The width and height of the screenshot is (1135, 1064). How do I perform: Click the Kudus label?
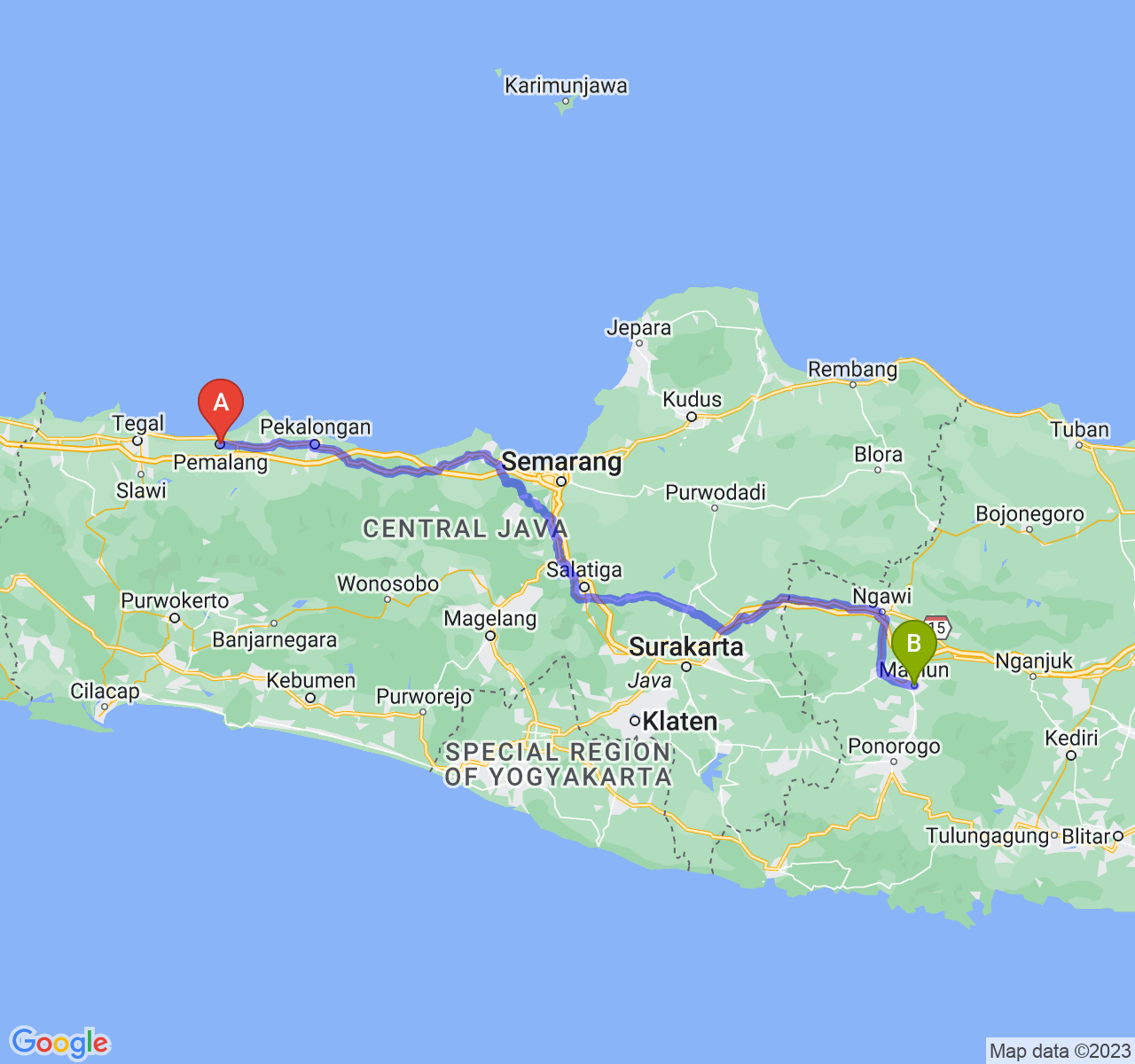693,400
